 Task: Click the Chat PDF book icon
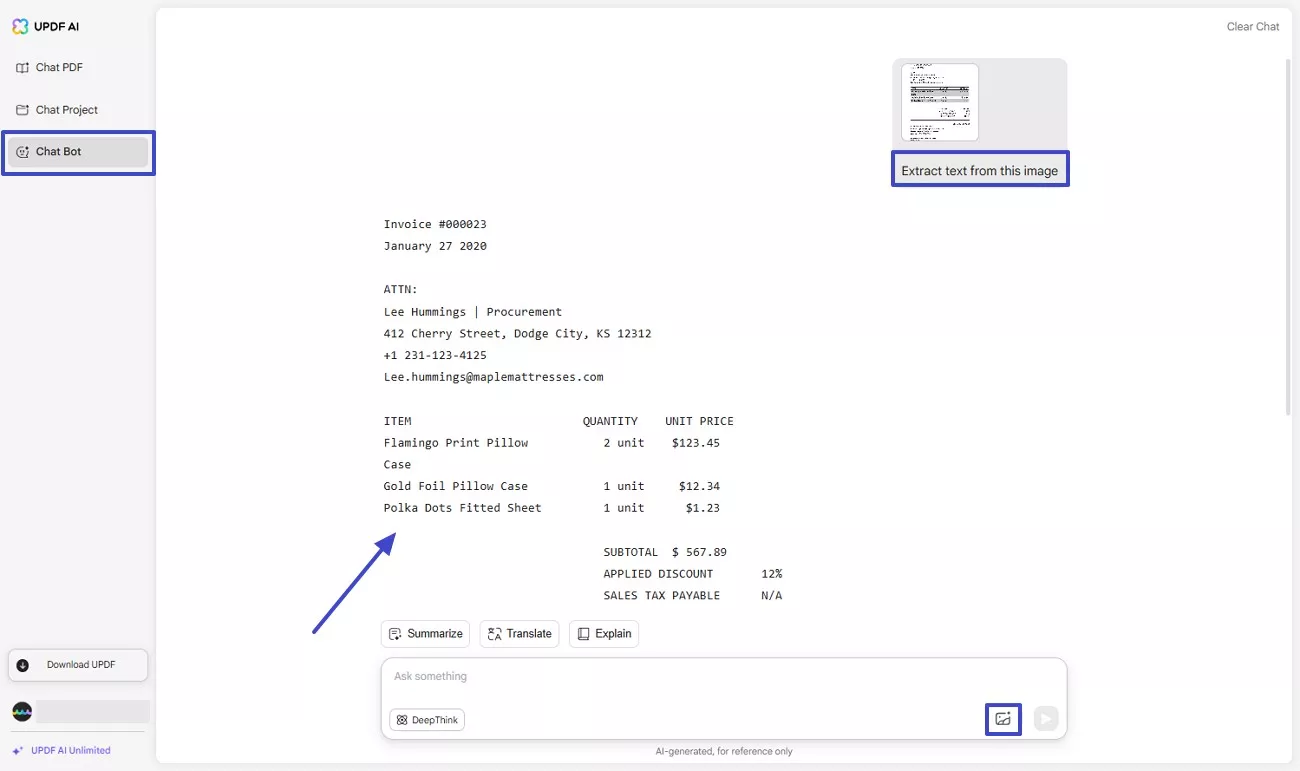[x=23, y=68]
